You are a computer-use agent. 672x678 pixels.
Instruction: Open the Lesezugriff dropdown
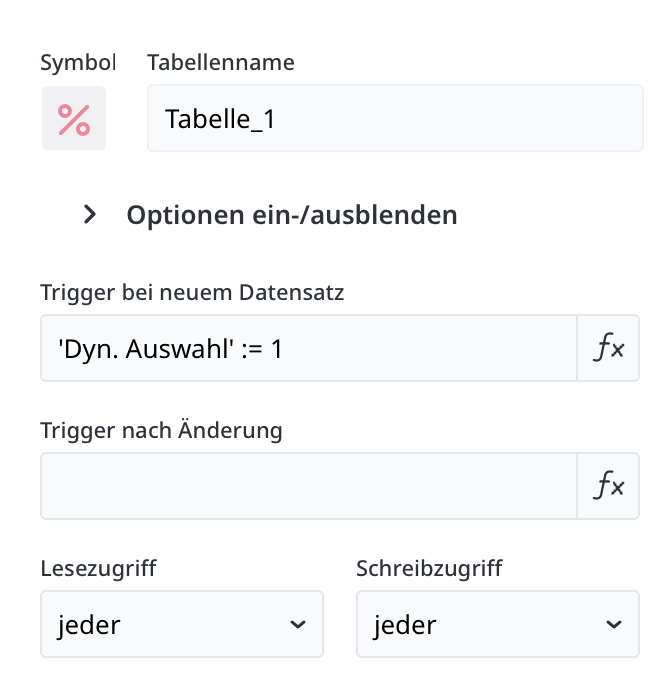182,625
